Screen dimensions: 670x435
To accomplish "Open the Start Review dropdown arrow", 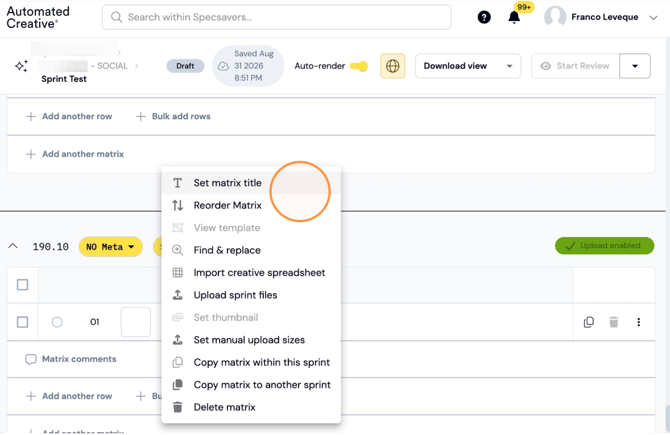I will click(x=635, y=66).
